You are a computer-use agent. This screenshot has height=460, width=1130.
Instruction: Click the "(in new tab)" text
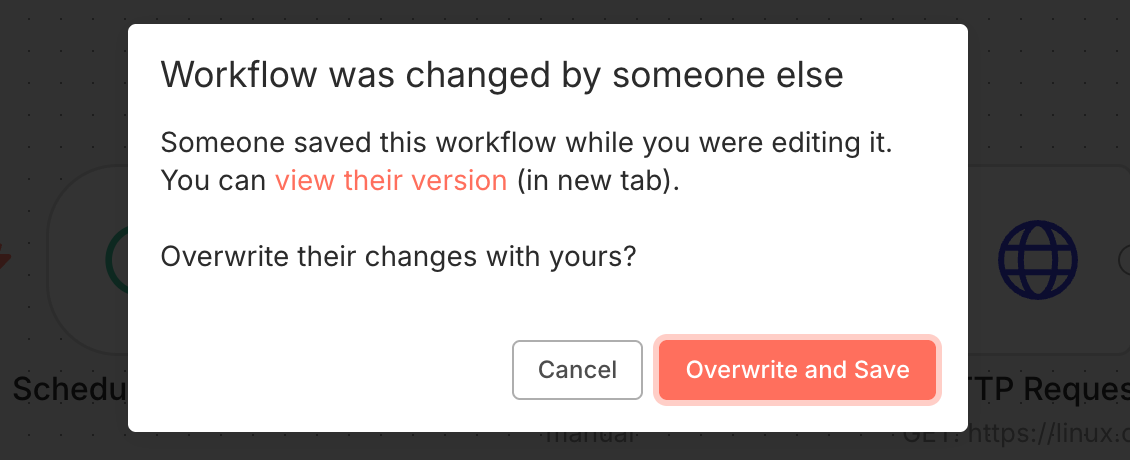(598, 181)
